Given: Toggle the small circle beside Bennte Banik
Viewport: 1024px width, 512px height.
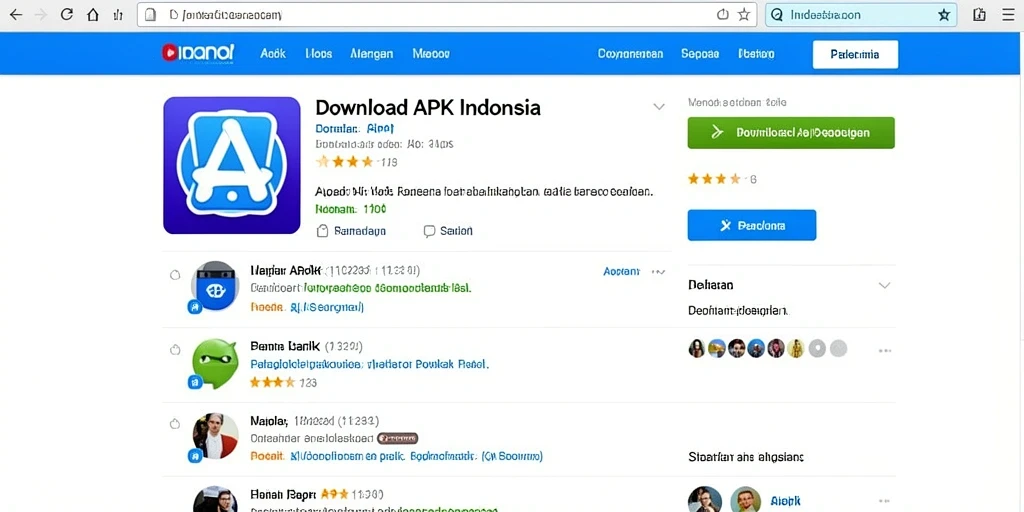Looking at the screenshot, I should coord(175,350).
